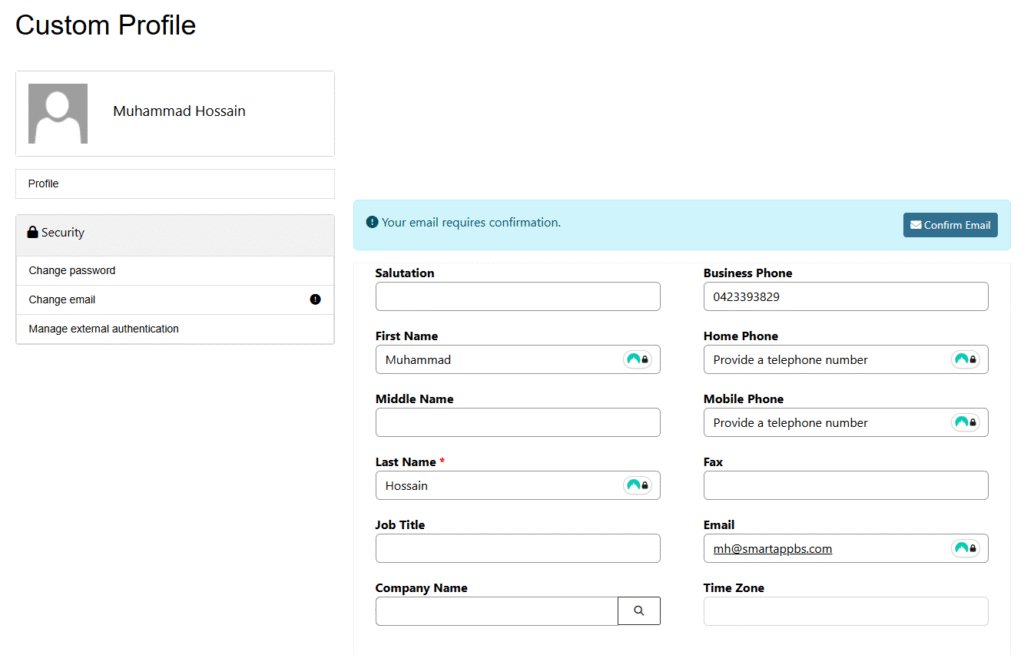Open the Profile menu item
Screen dimensions: 1024x655
pos(44,184)
